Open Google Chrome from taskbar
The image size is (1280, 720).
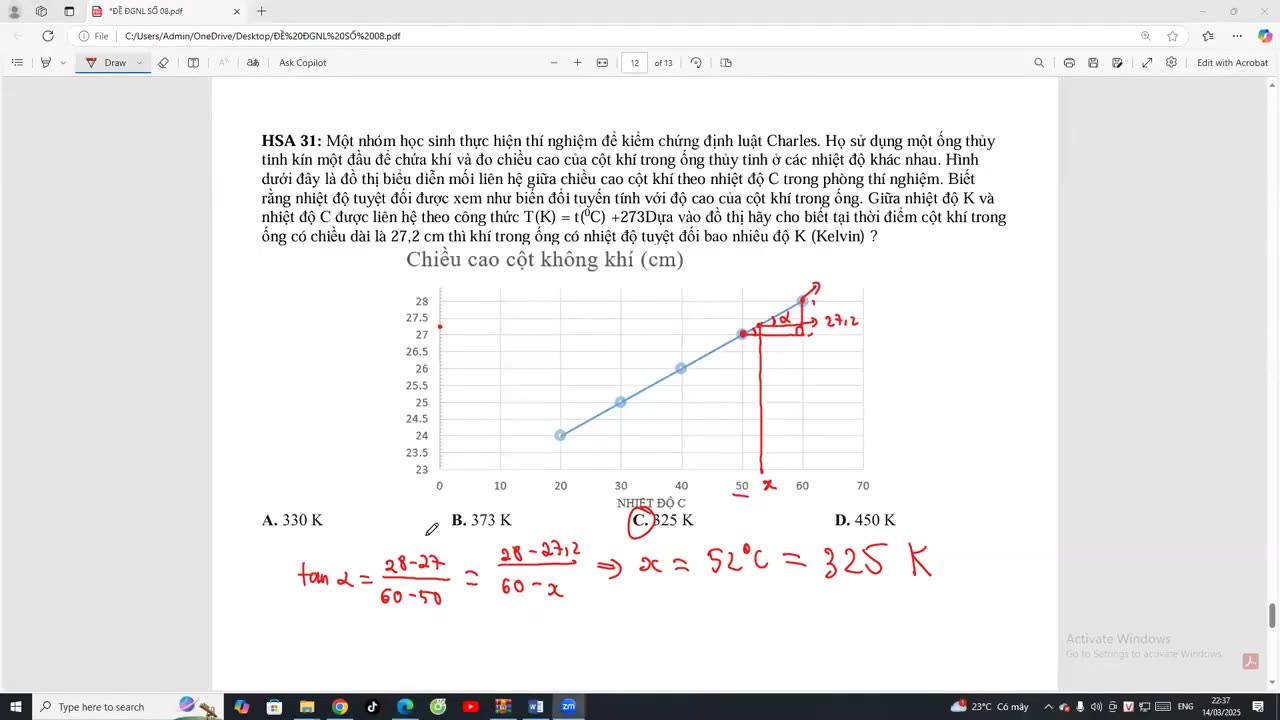pyautogui.click(x=340, y=707)
